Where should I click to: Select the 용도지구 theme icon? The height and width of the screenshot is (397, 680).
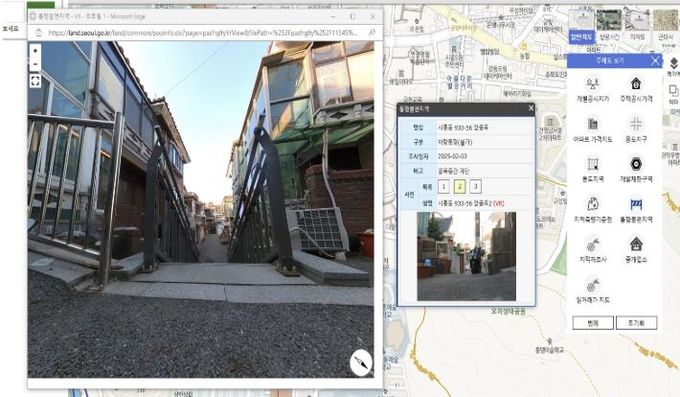point(636,124)
